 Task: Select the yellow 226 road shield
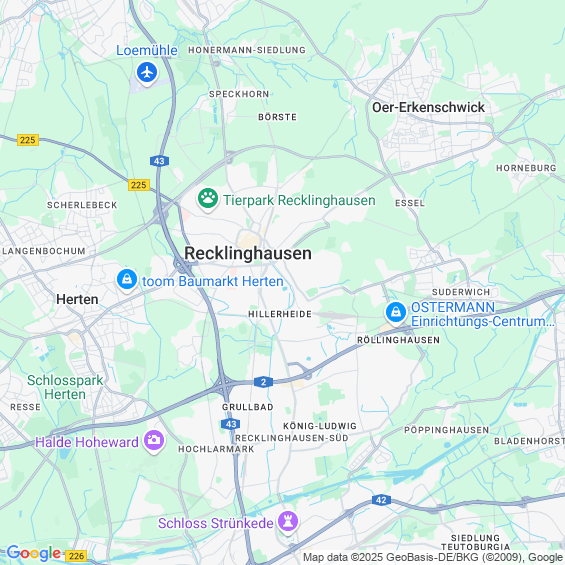click(x=77, y=556)
